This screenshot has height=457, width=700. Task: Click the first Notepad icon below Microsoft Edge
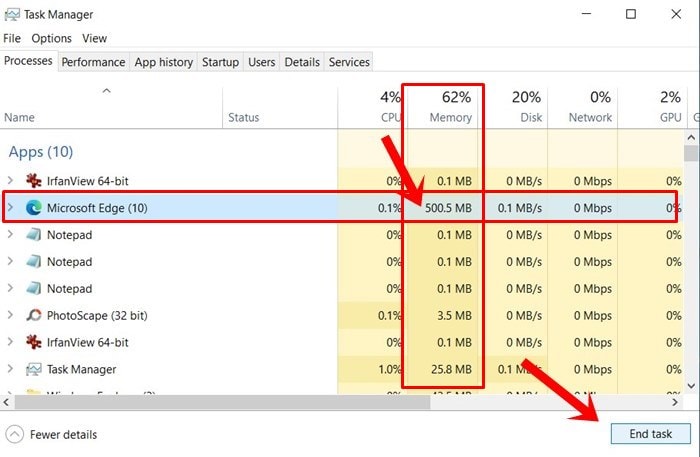[x=33, y=235]
